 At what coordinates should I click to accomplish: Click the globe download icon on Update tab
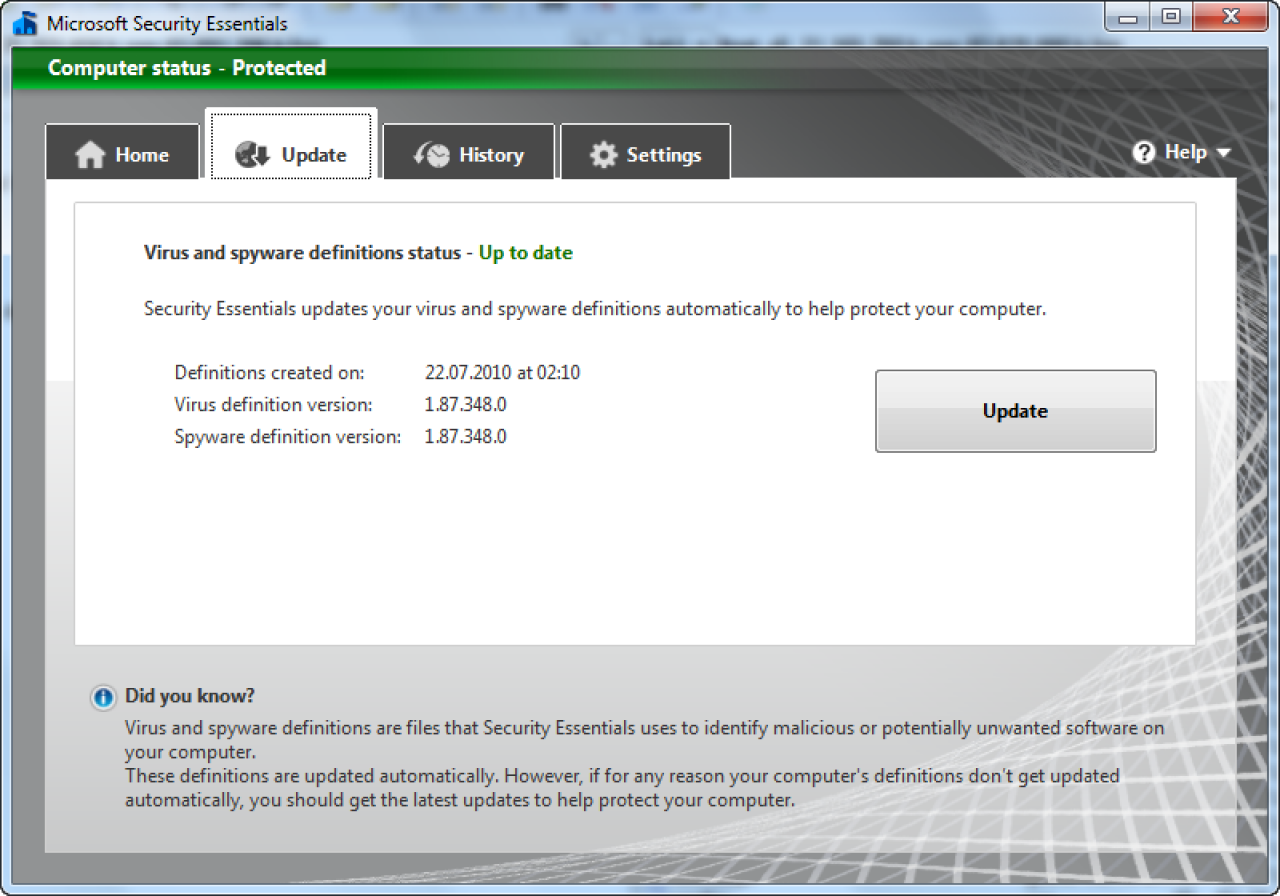pyautogui.click(x=253, y=155)
